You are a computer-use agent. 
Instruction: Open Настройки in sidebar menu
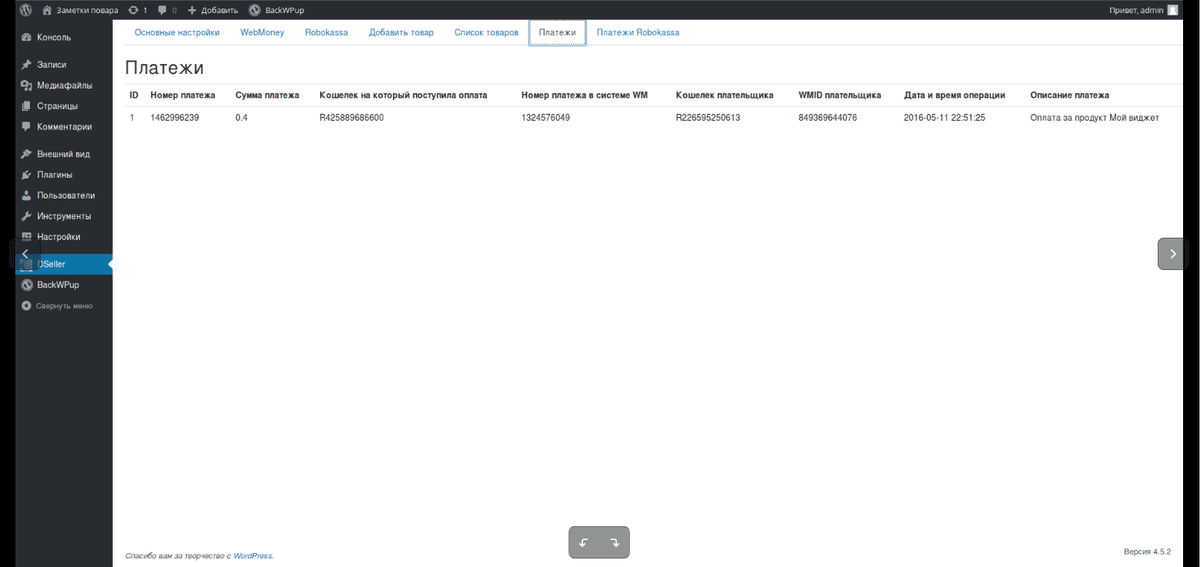pos(59,237)
